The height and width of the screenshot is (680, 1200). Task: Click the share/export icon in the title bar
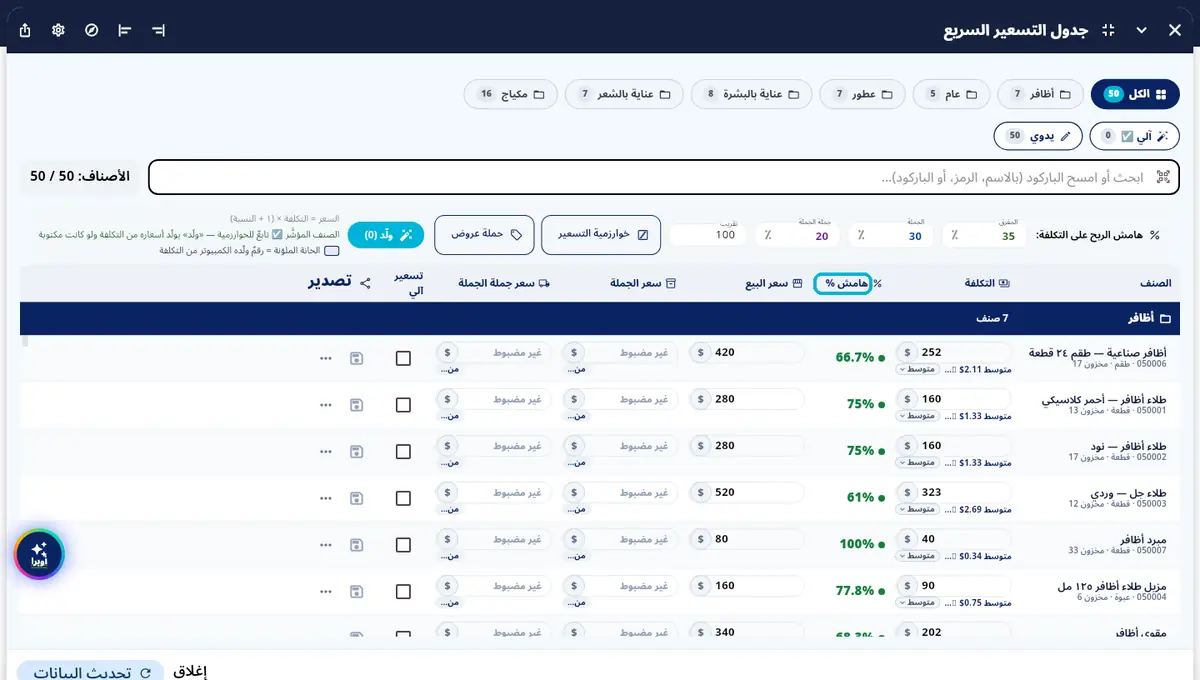[25, 30]
